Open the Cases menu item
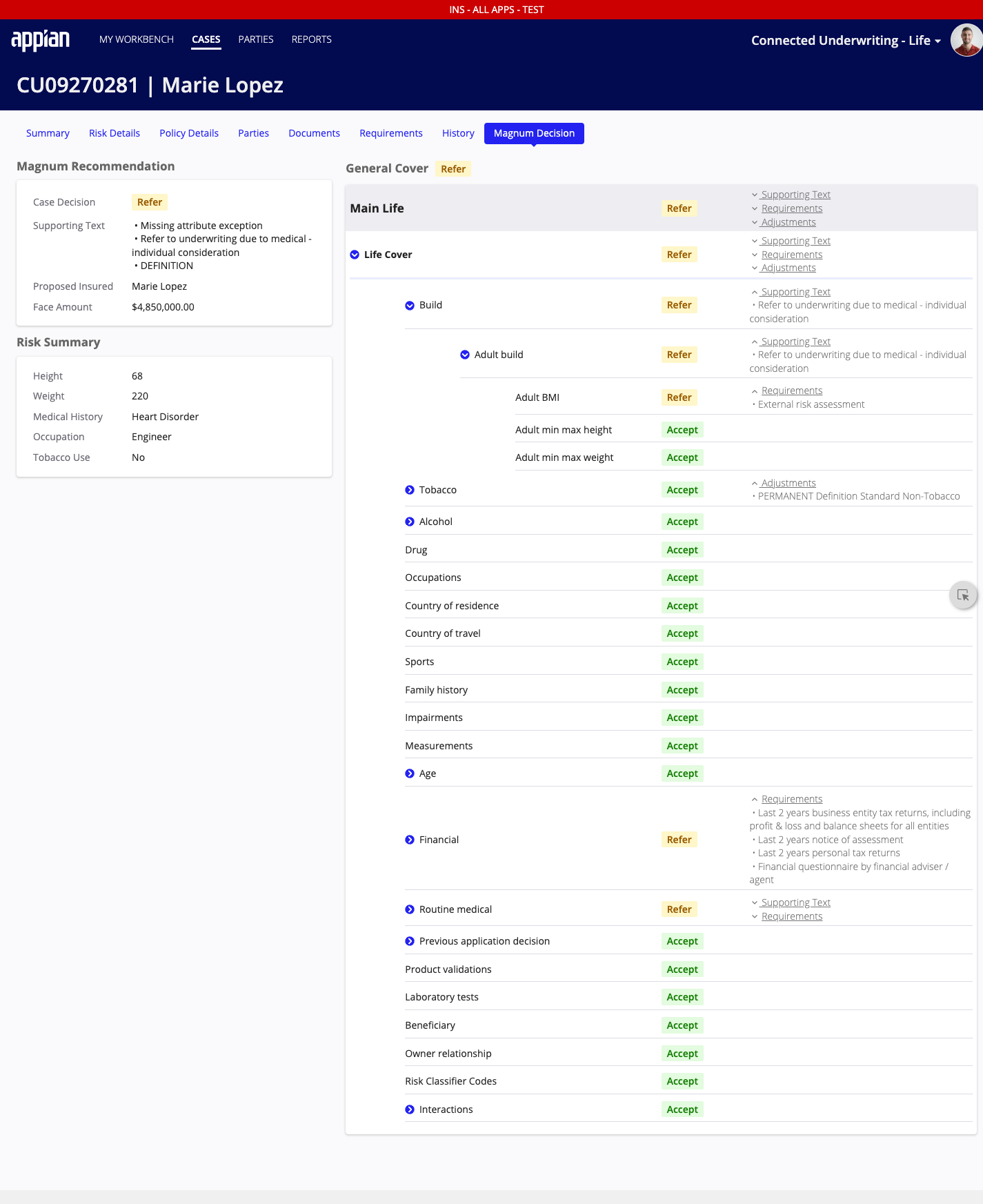The image size is (983, 1204). click(x=206, y=39)
